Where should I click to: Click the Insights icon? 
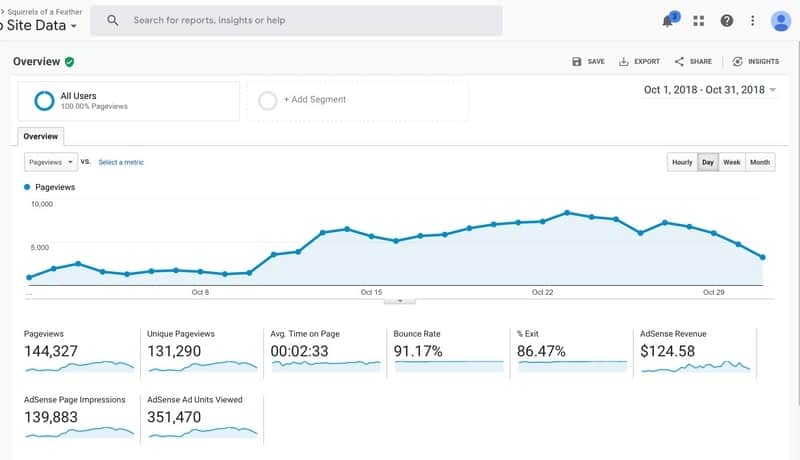coord(737,61)
